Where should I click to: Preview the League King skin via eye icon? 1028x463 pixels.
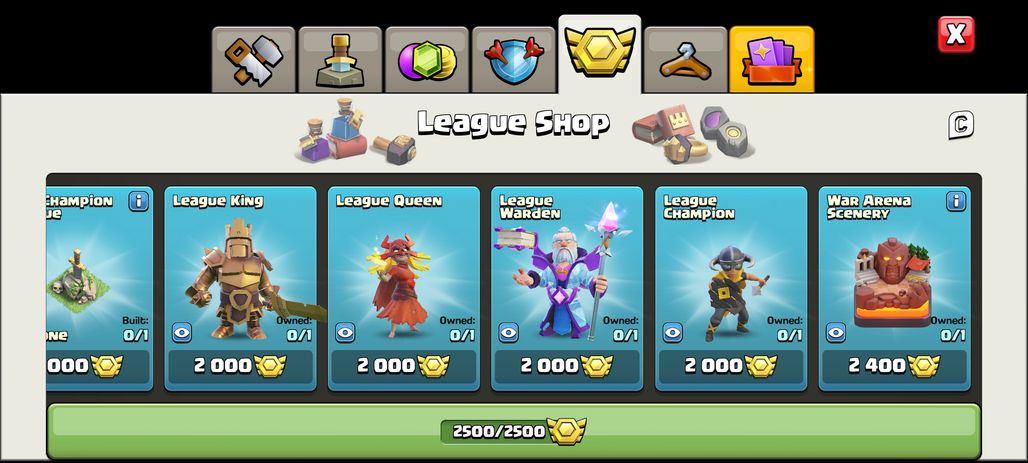point(182,332)
